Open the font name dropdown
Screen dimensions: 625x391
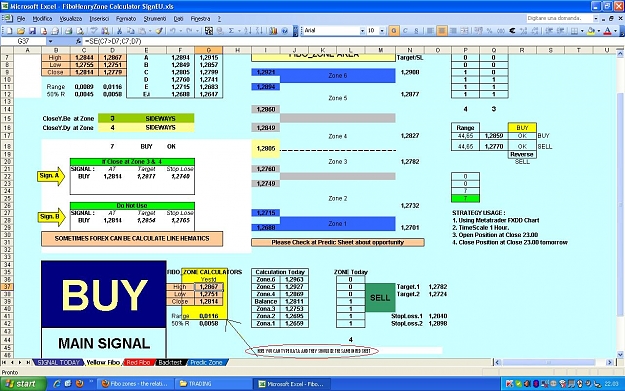362,31
